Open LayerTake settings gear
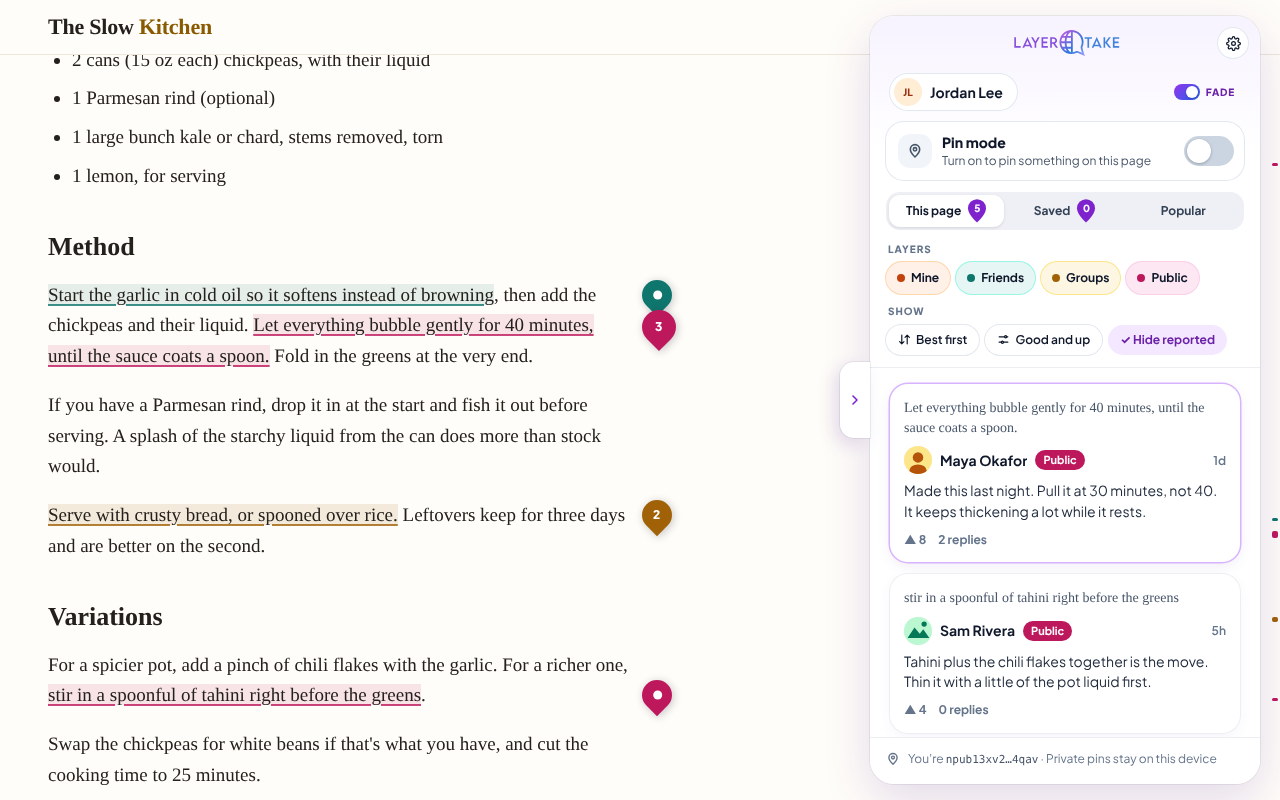 [1233, 43]
